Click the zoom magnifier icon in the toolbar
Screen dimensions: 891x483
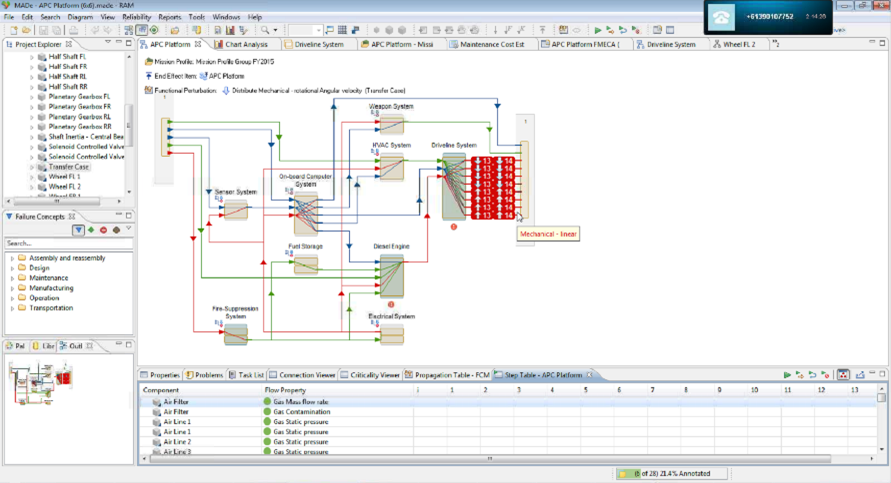click(x=265, y=30)
